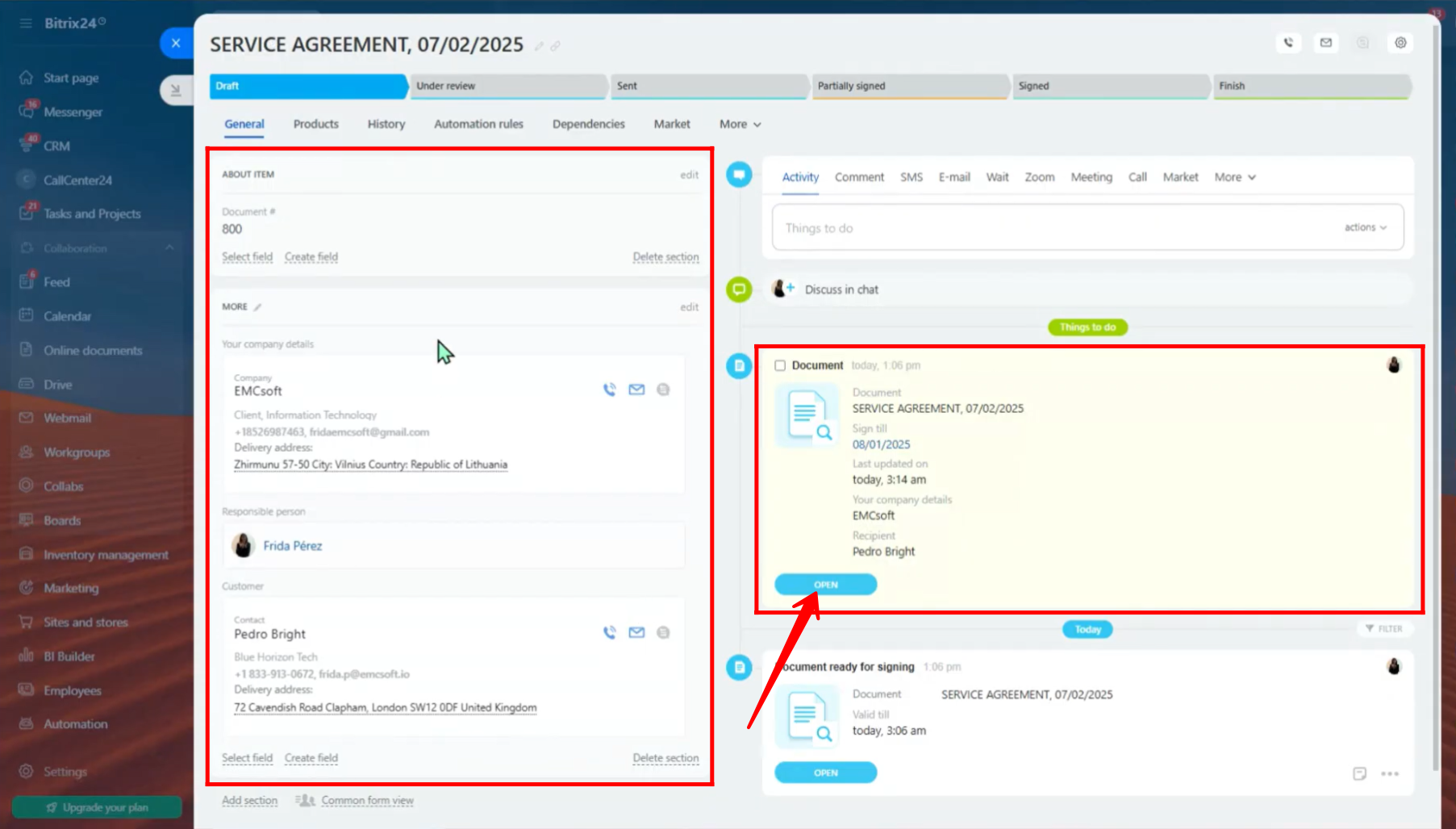Click OPEN on ready for signing card
This screenshot has height=829, width=1456.
click(x=825, y=773)
